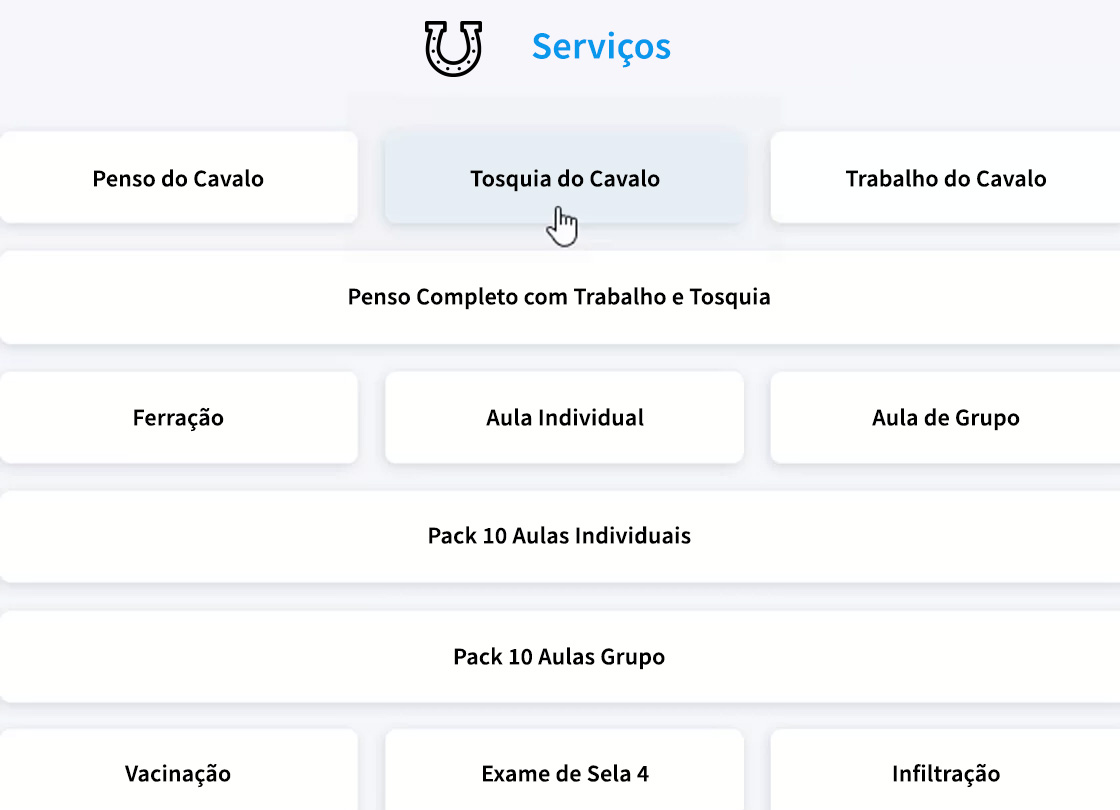Choose the individual lesson pack option
The height and width of the screenshot is (810, 1120).
tap(559, 536)
